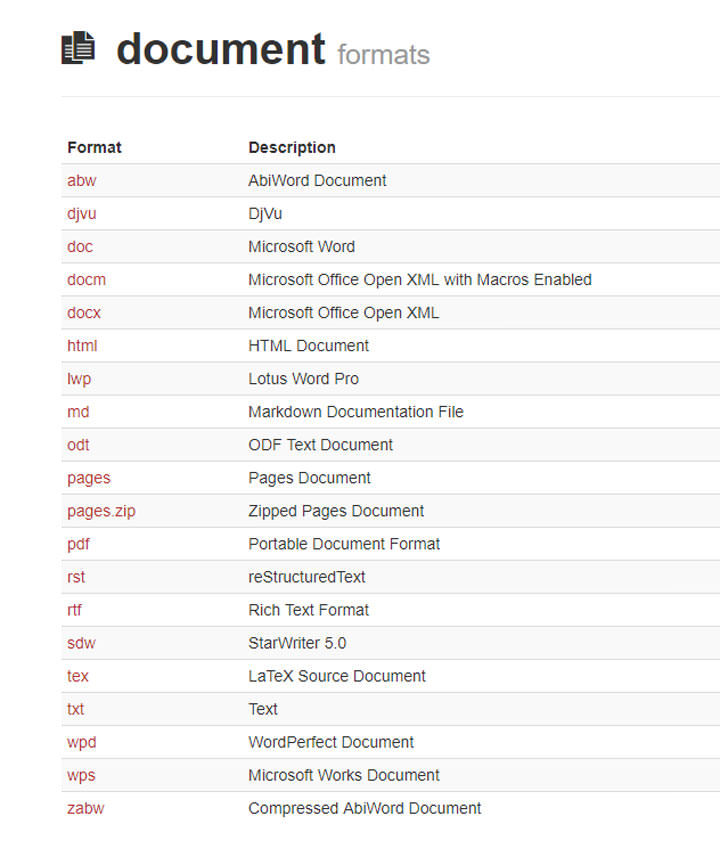Open the txt format link
This screenshot has height=864, width=720.
pyautogui.click(x=76, y=709)
